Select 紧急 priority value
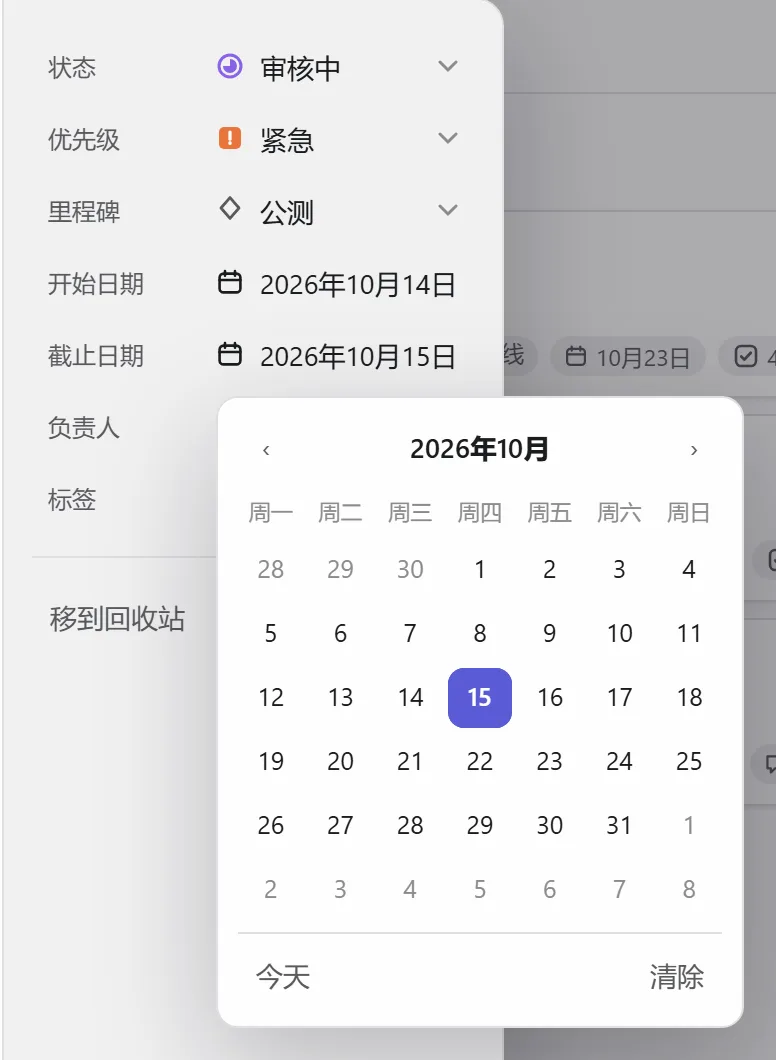This screenshot has height=1060, width=776. [287, 140]
